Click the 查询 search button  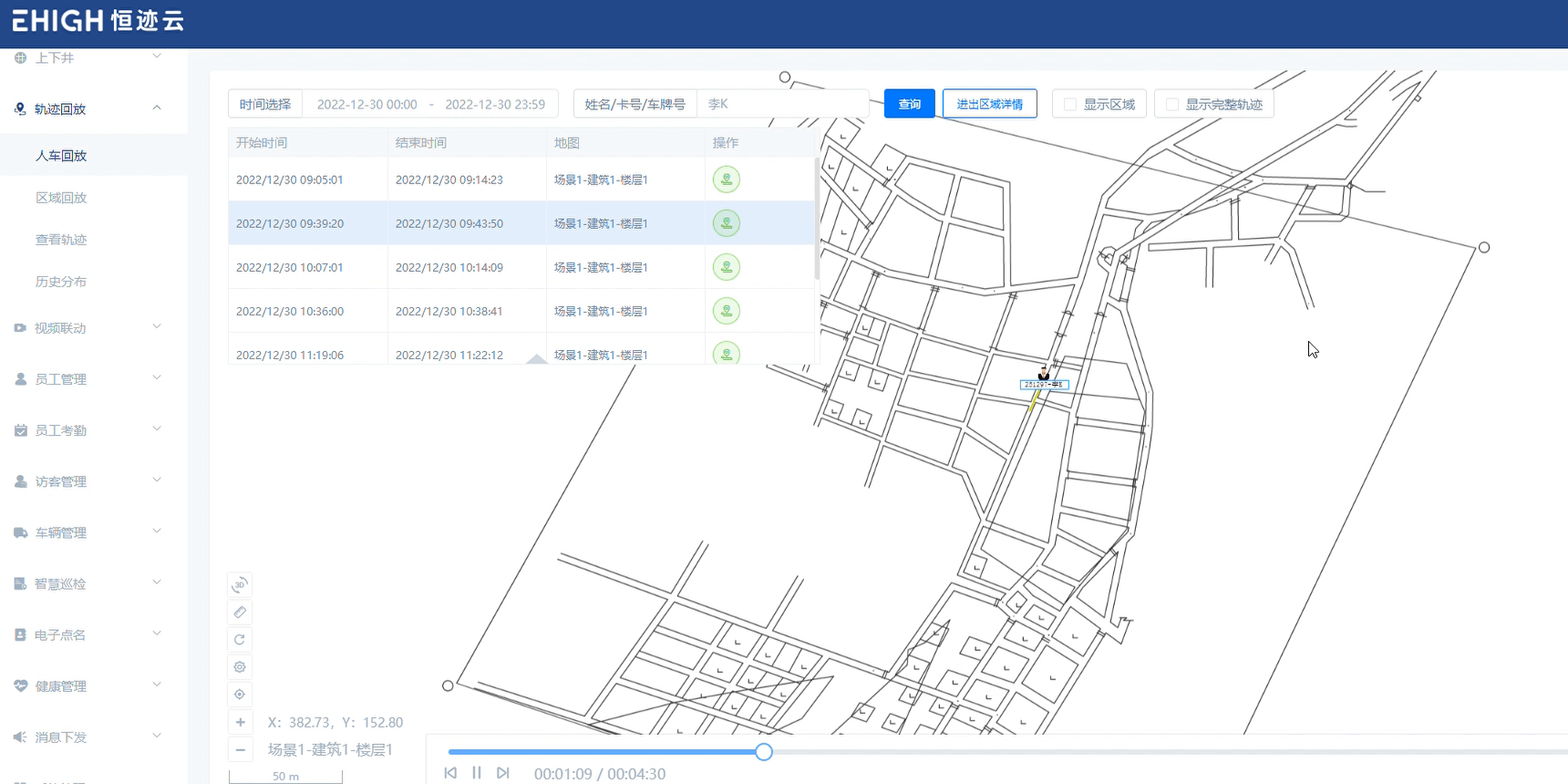909,104
